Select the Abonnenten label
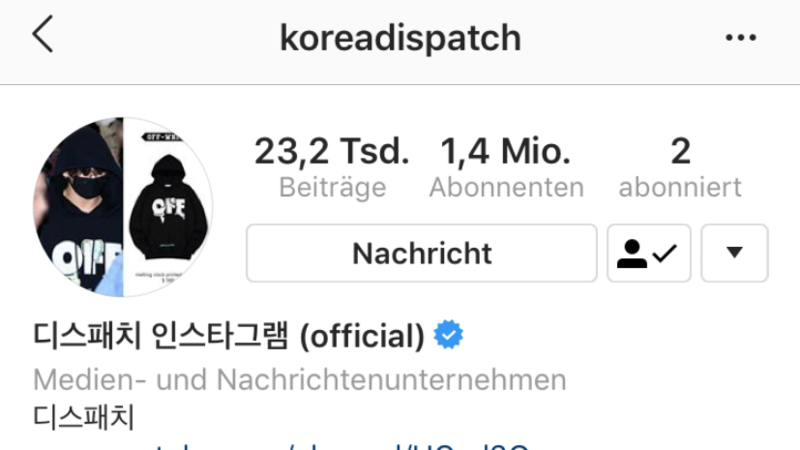The width and height of the screenshot is (800, 450). click(x=506, y=187)
